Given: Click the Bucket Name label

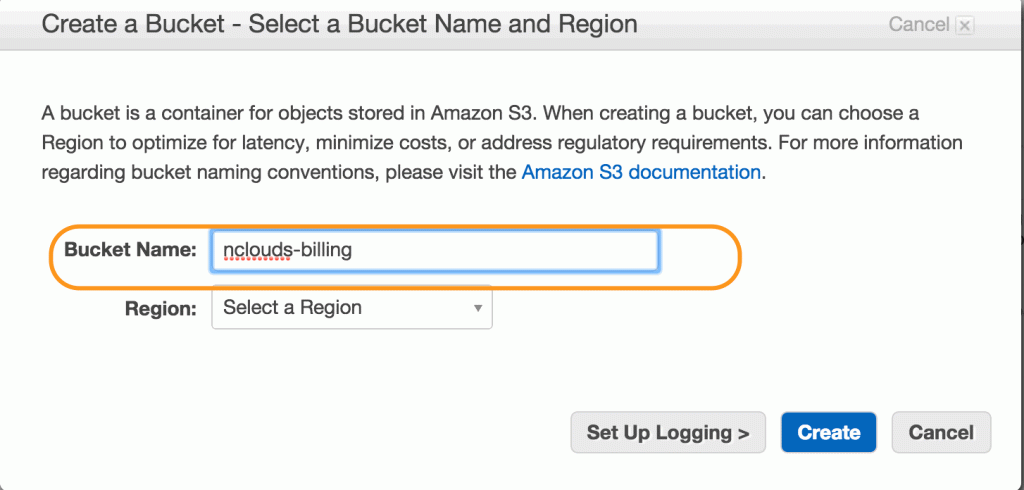Looking at the screenshot, I should [x=130, y=250].
